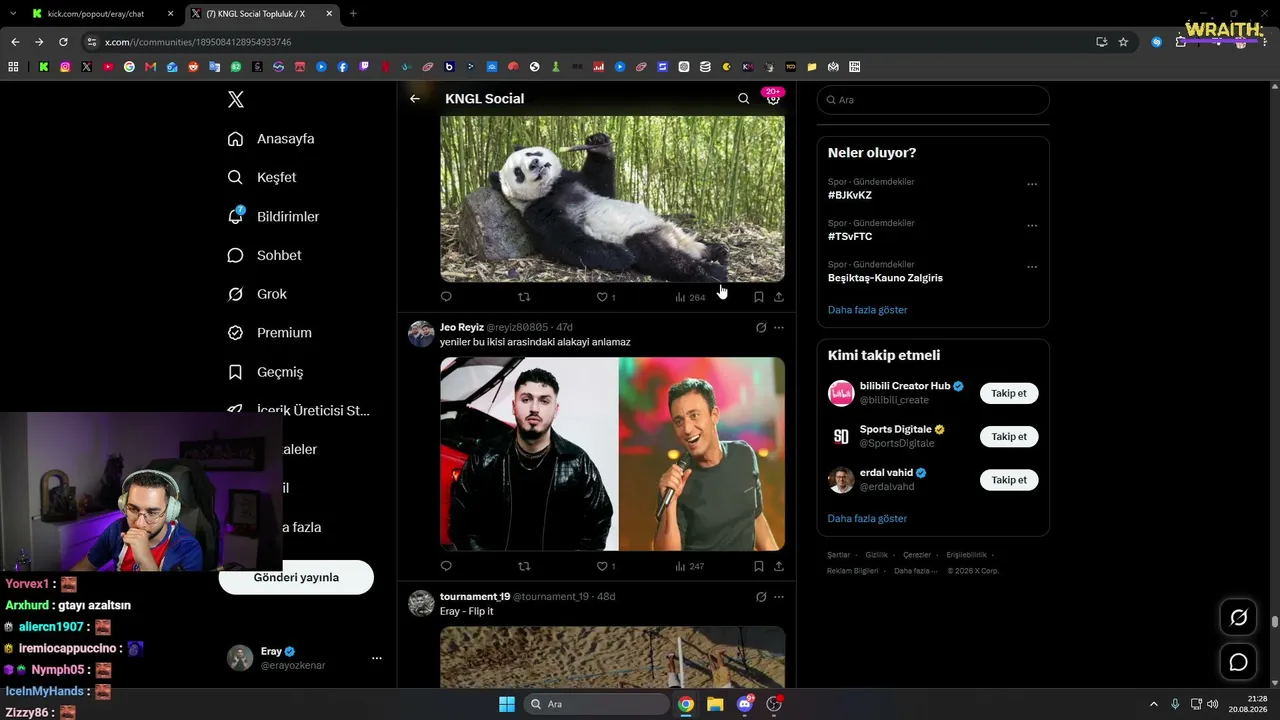Open left photo in Jeo Reyiz post
Viewport: 1280px width, 720px height.
[529, 454]
